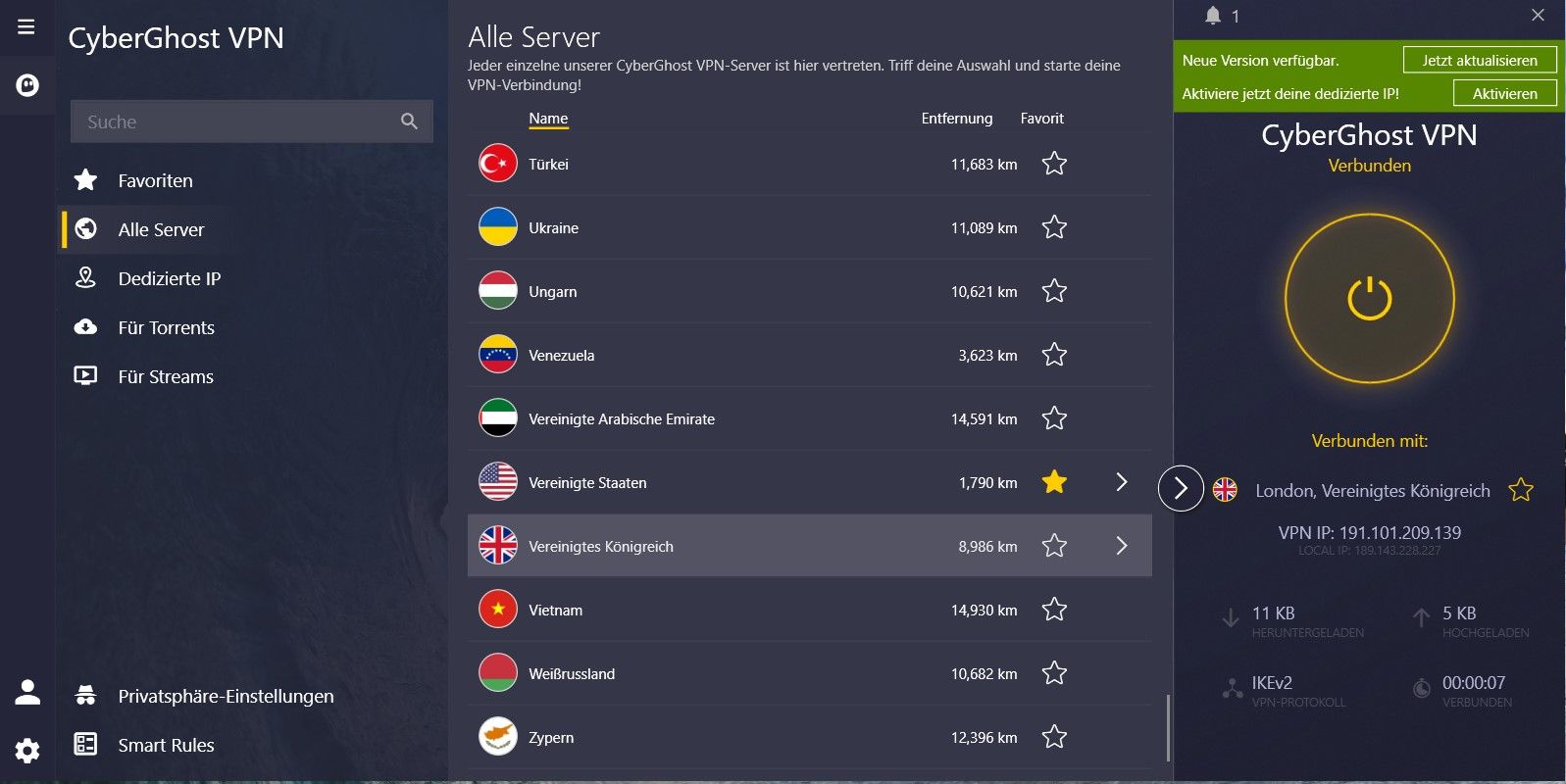1566x784 pixels.
Task: Click the Für Streams play icon
Action: 86,376
